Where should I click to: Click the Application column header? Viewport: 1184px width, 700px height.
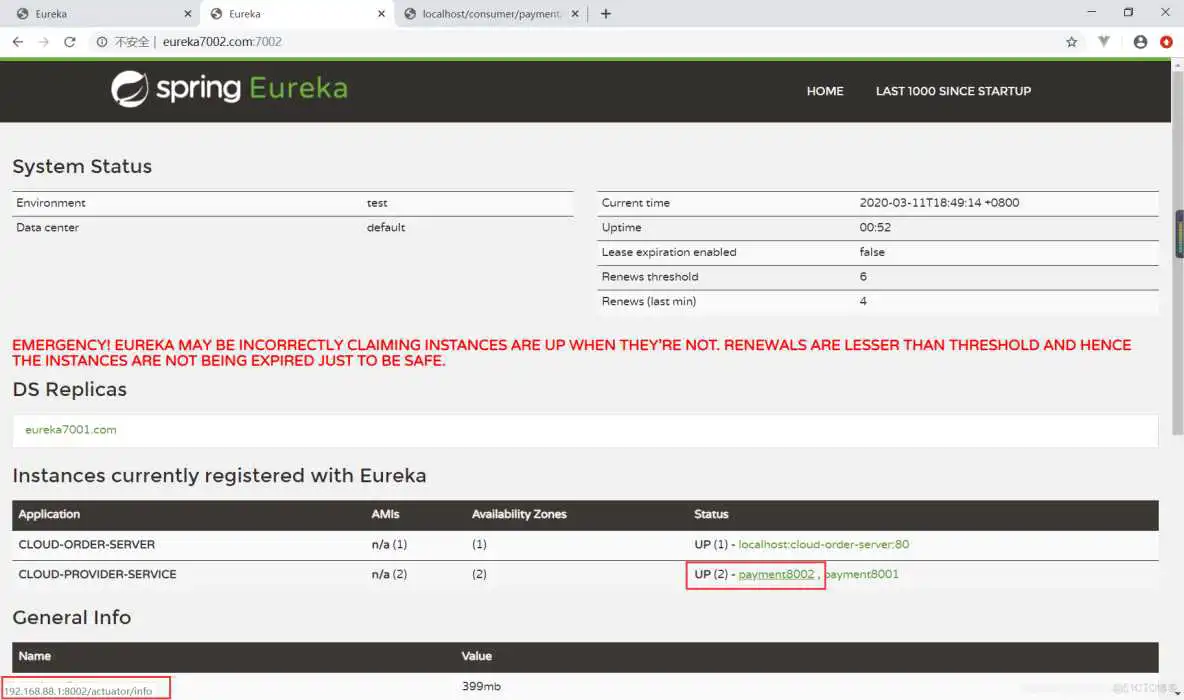[49, 514]
